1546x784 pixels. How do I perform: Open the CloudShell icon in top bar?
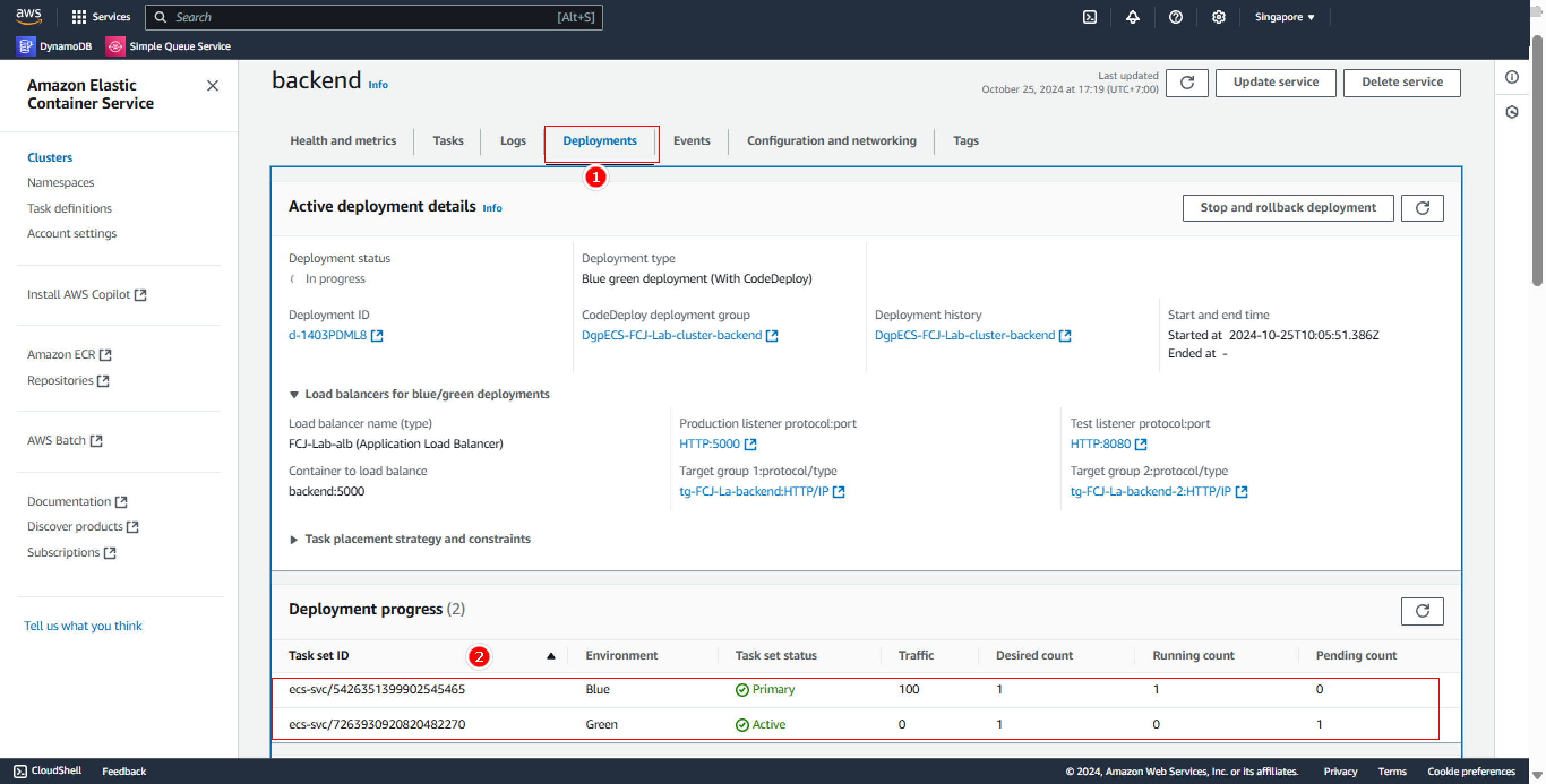tap(1090, 17)
